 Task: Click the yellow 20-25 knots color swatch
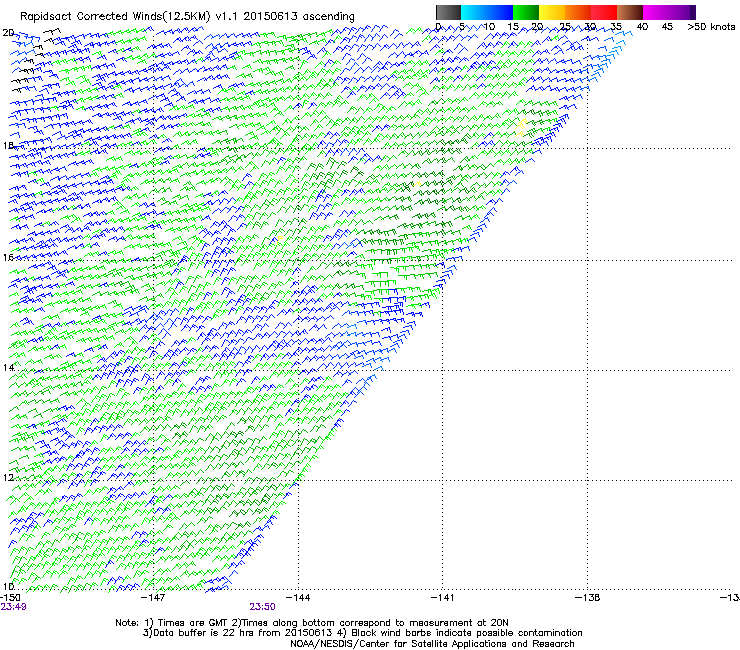(552, 12)
